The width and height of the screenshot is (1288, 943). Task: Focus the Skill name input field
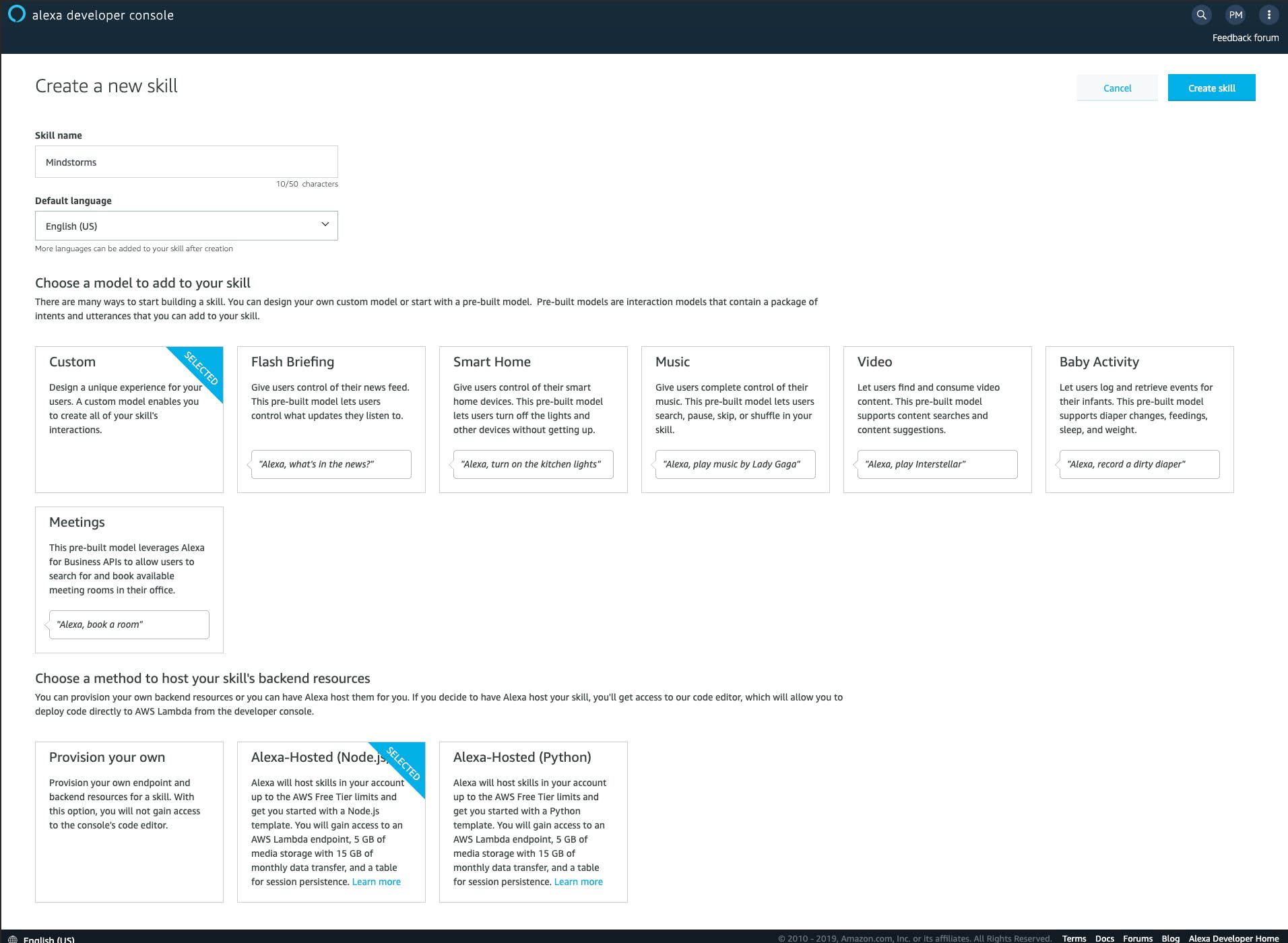coord(187,162)
